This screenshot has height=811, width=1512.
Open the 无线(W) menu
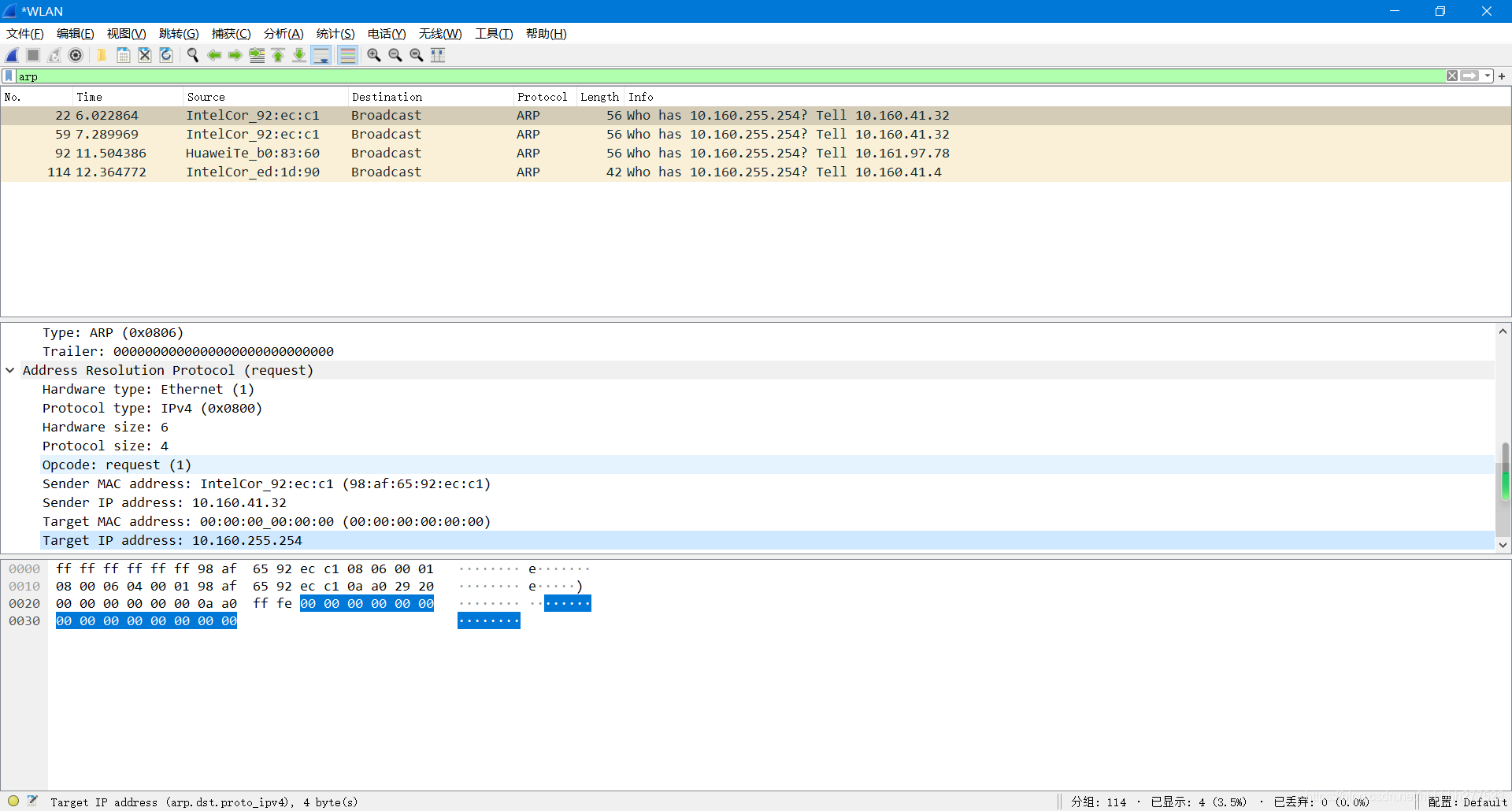[x=439, y=34]
